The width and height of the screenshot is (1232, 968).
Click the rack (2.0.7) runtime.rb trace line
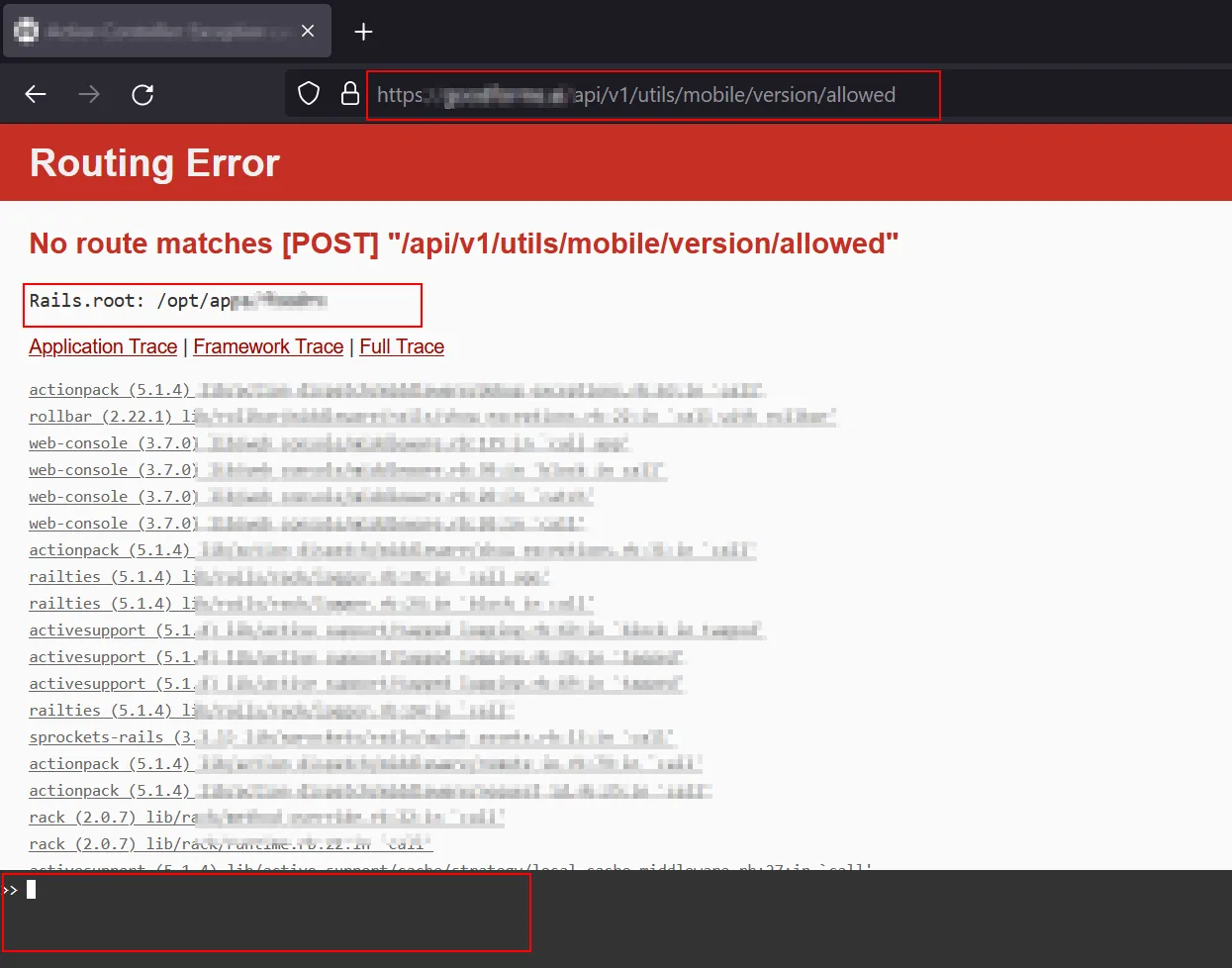(230, 844)
